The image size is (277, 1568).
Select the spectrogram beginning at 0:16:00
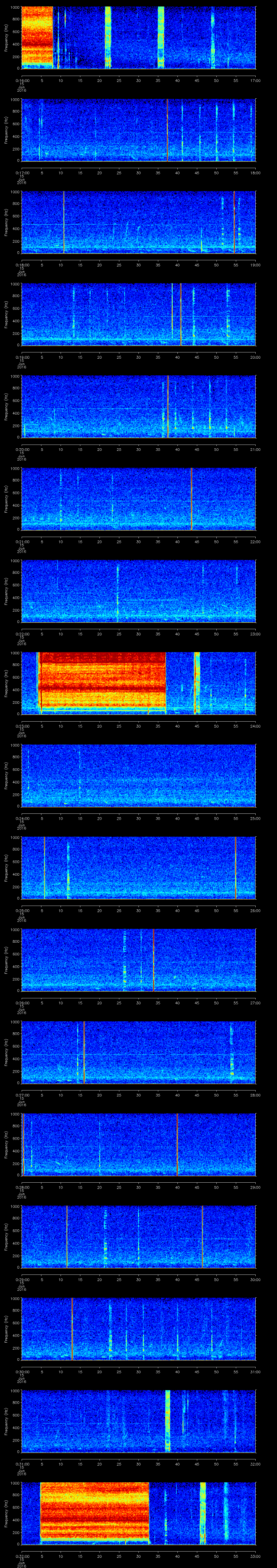click(x=139, y=38)
